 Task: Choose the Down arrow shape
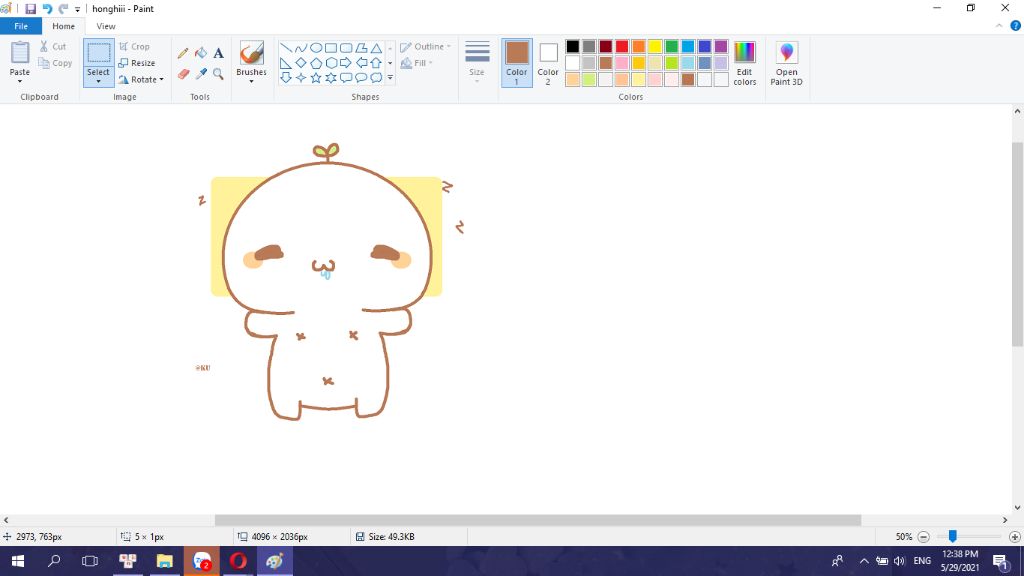tap(285, 78)
